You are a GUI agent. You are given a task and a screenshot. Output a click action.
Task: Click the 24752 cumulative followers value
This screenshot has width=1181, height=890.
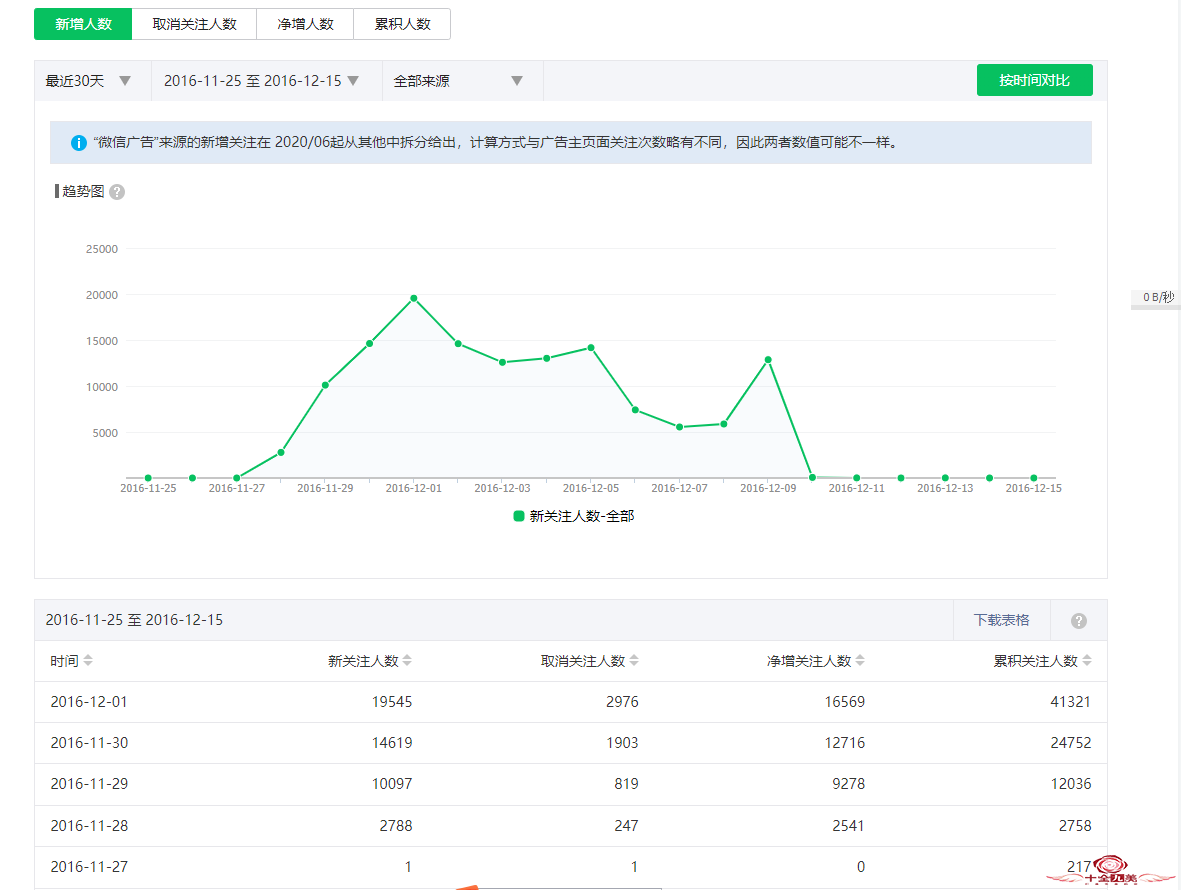1070,742
